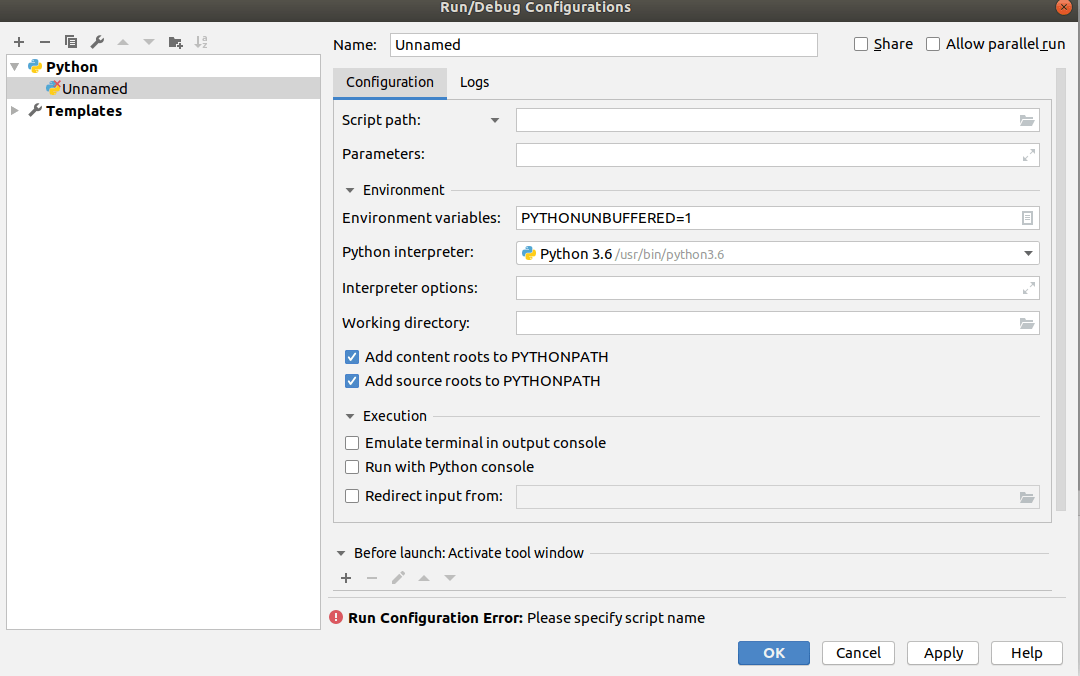Browse redirect input file folder icon
The image size is (1080, 676).
click(1027, 498)
